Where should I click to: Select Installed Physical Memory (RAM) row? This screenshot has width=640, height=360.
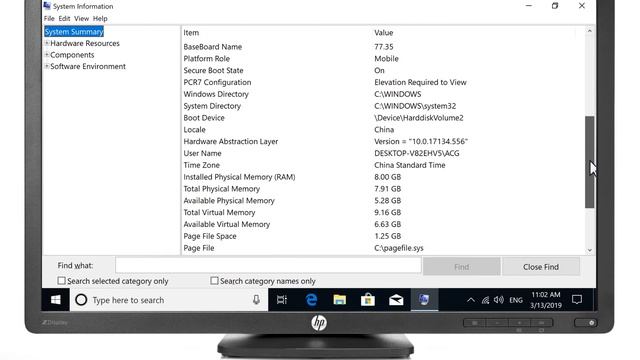pos(383,177)
